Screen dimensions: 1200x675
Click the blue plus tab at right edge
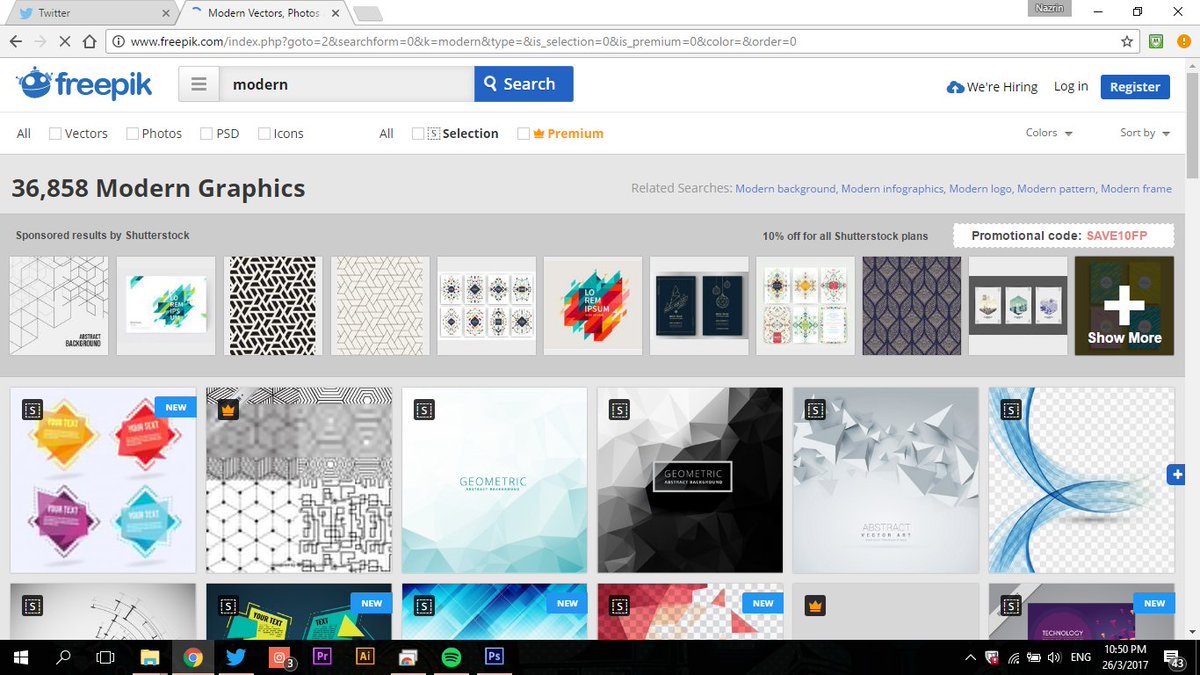[x=1176, y=476]
